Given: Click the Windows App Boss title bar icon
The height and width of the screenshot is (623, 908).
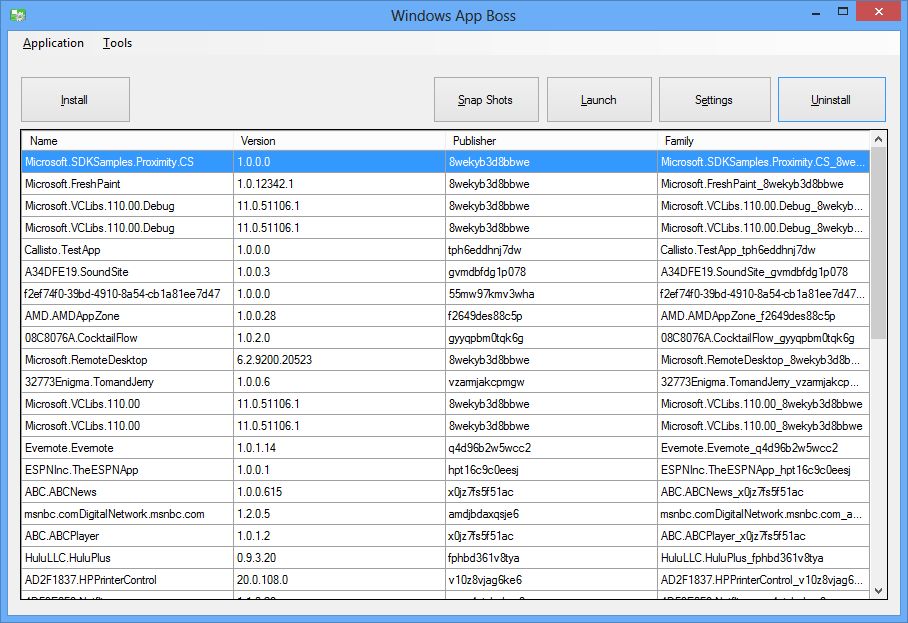Looking at the screenshot, I should pyautogui.click(x=17, y=15).
